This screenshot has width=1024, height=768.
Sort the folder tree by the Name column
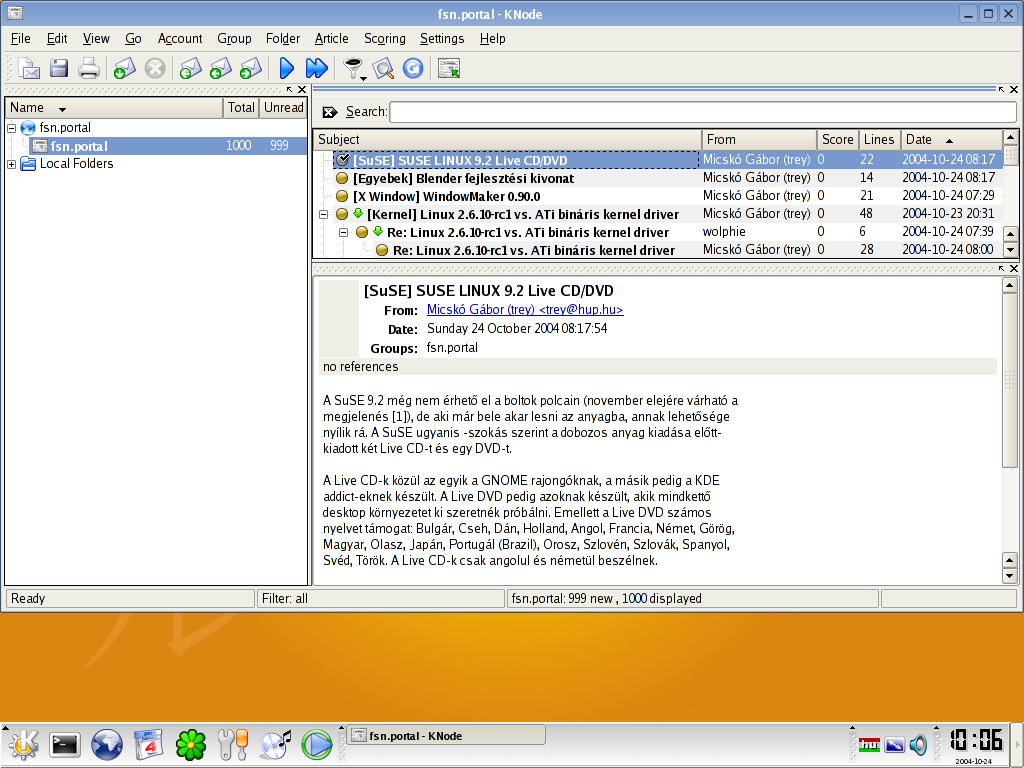(114, 108)
